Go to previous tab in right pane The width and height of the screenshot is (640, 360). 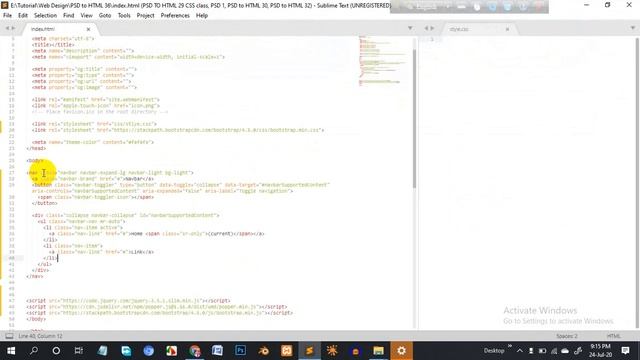(426, 28)
